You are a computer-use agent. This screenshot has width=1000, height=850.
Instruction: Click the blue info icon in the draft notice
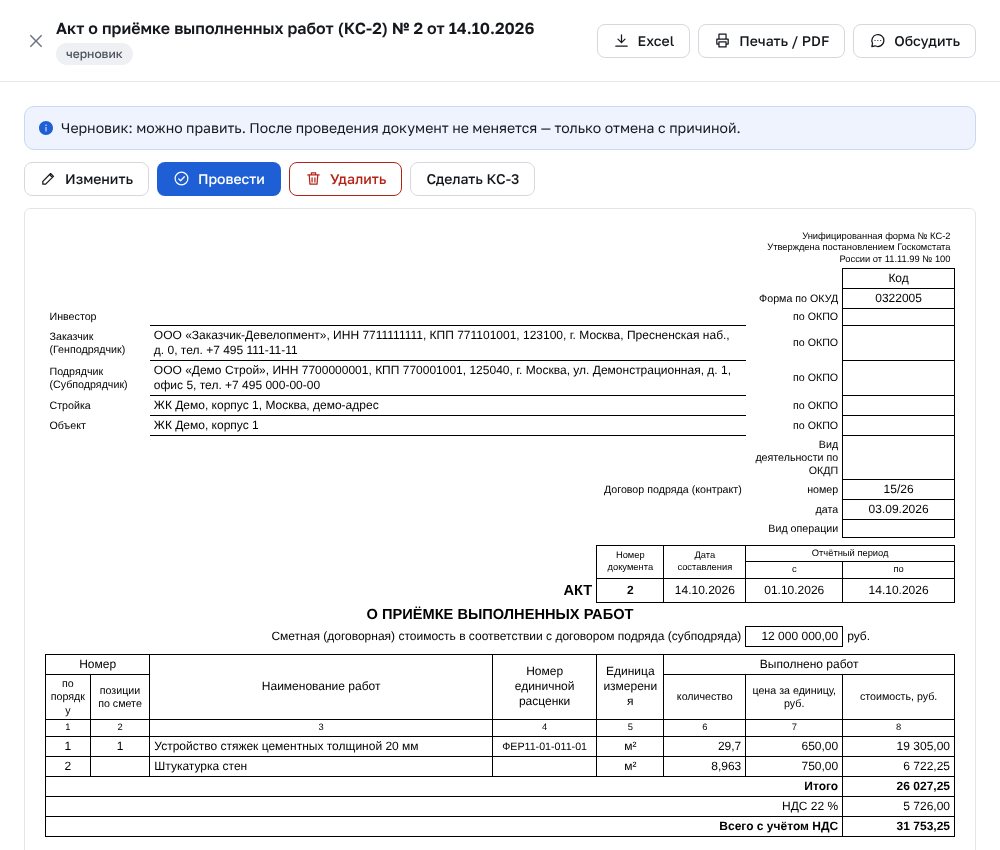(x=46, y=128)
